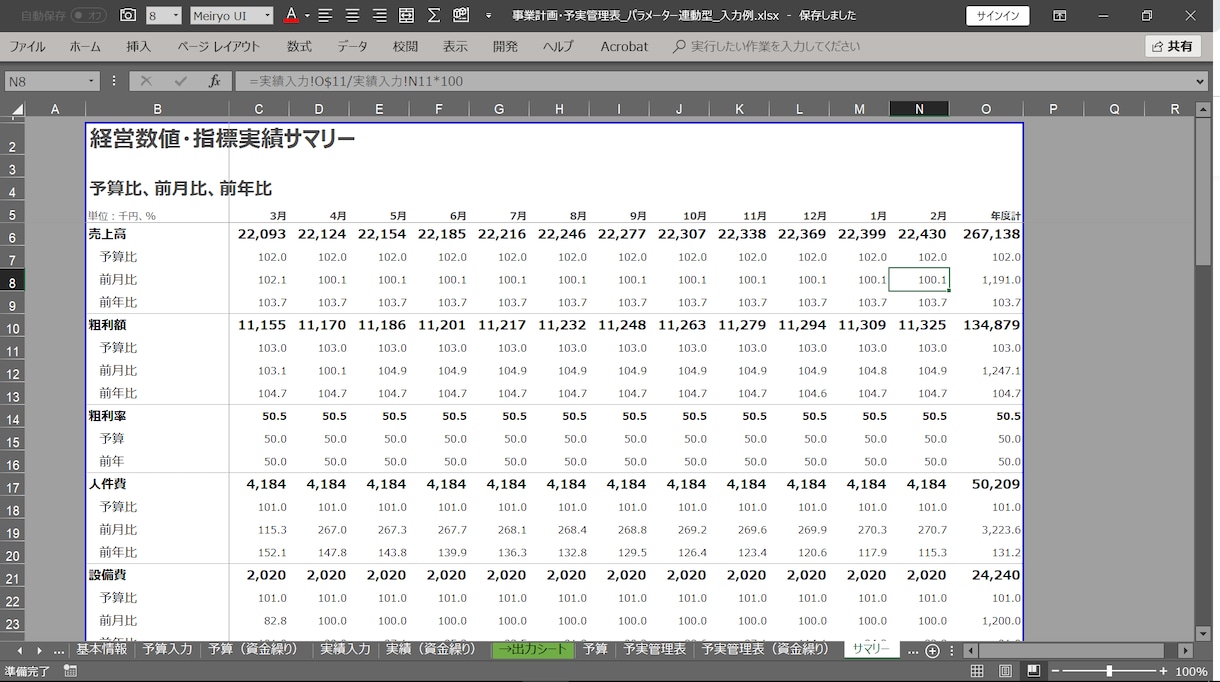Switch to the 実績入力 sheet tab

pos(345,649)
